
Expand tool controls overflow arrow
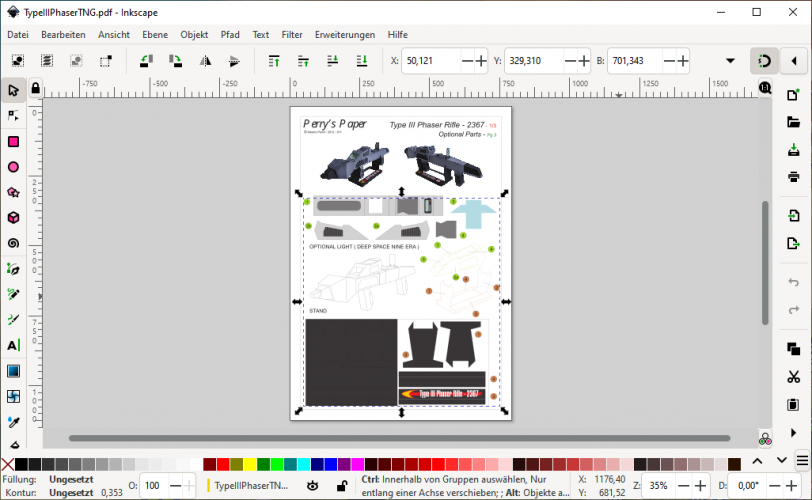(x=730, y=61)
